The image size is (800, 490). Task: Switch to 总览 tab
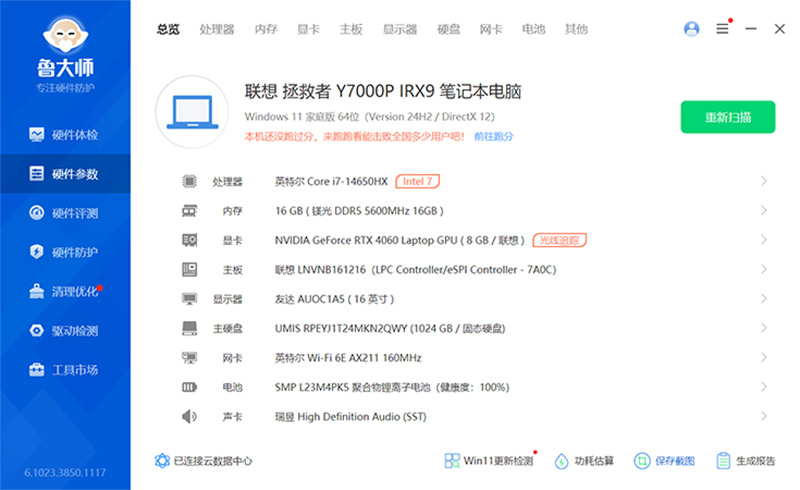point(168,30)
